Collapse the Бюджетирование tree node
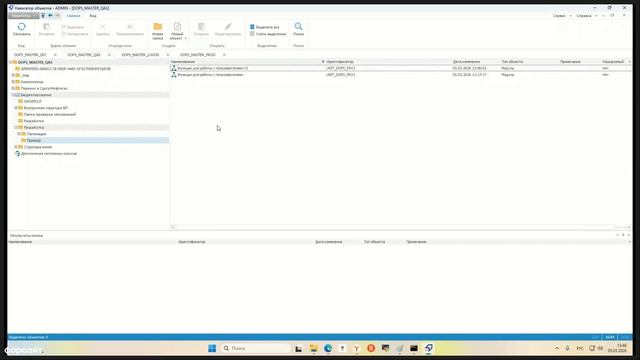Viewport: 640px width, 360px height. tap(13, 95)
